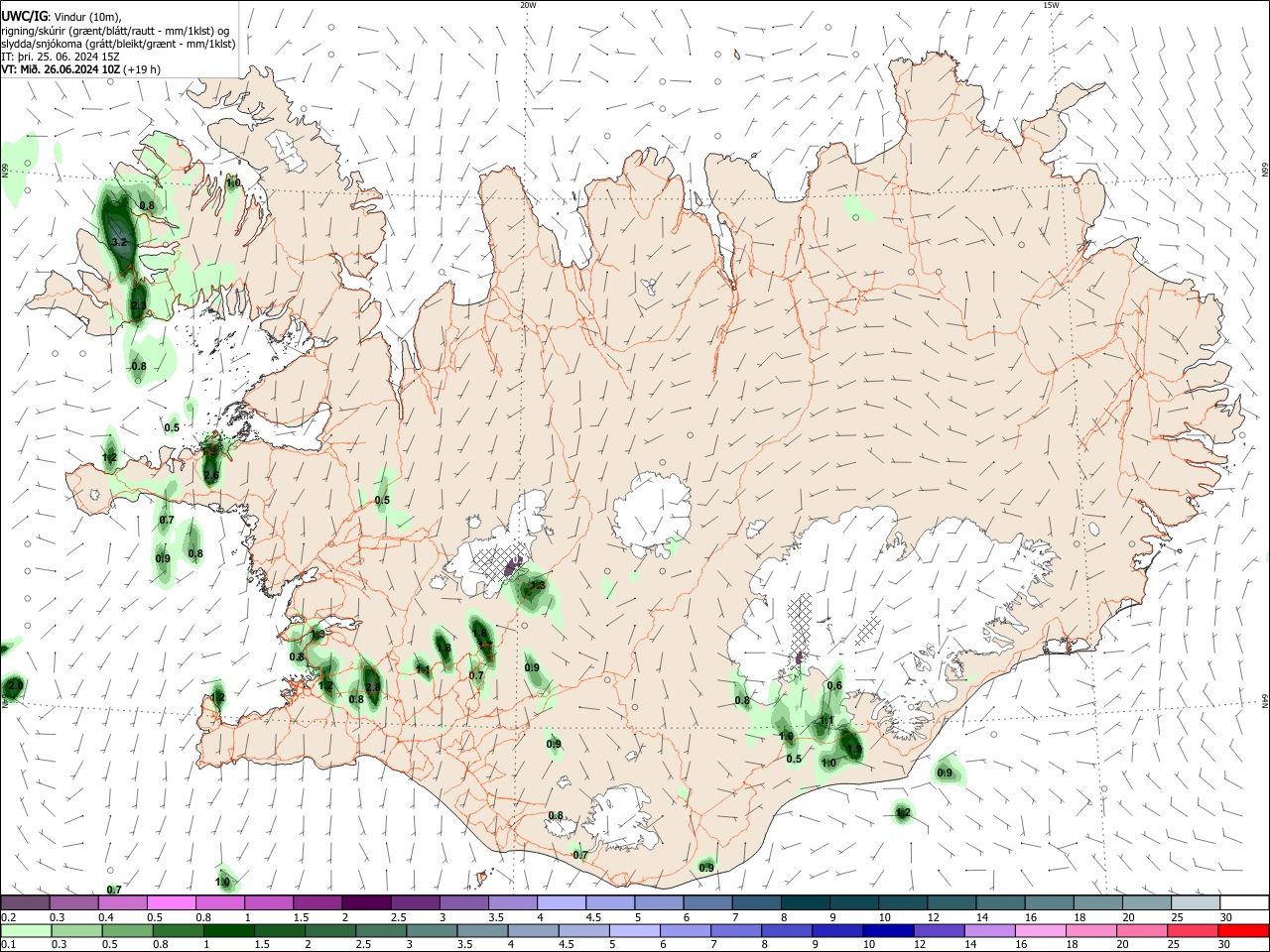
Task: Click the pale lavender swatch labeled 4, upper legend
Action: pos(560,902)
